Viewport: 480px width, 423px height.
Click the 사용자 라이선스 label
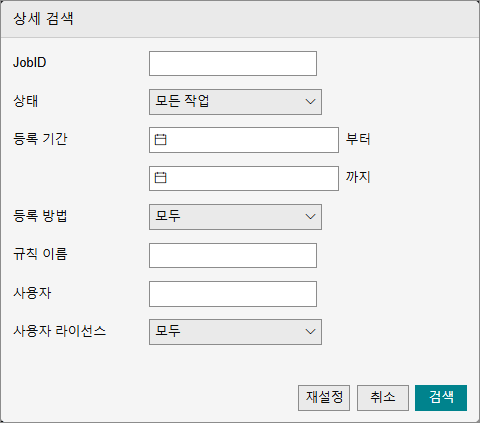tap(60, 331)
